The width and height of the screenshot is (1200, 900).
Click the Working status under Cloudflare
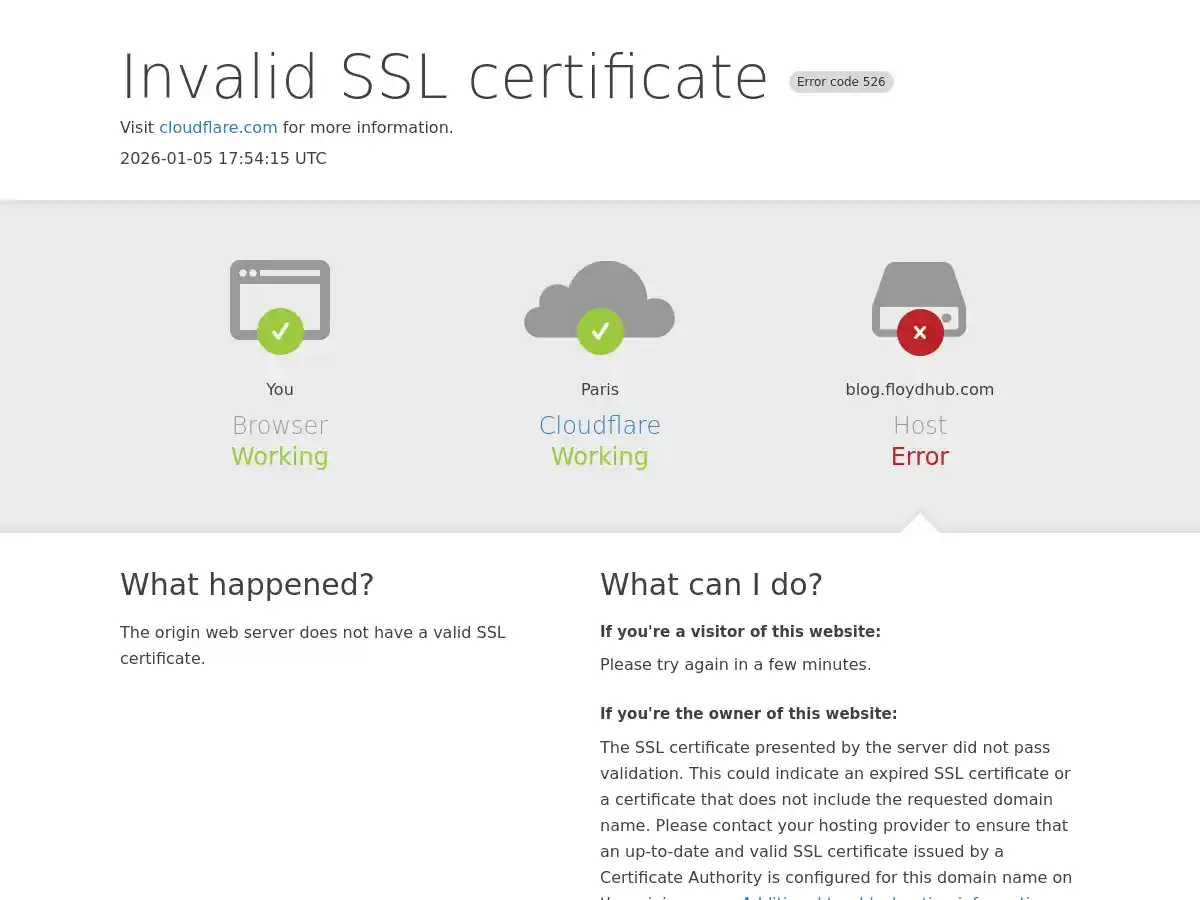[x=600, y=456]
